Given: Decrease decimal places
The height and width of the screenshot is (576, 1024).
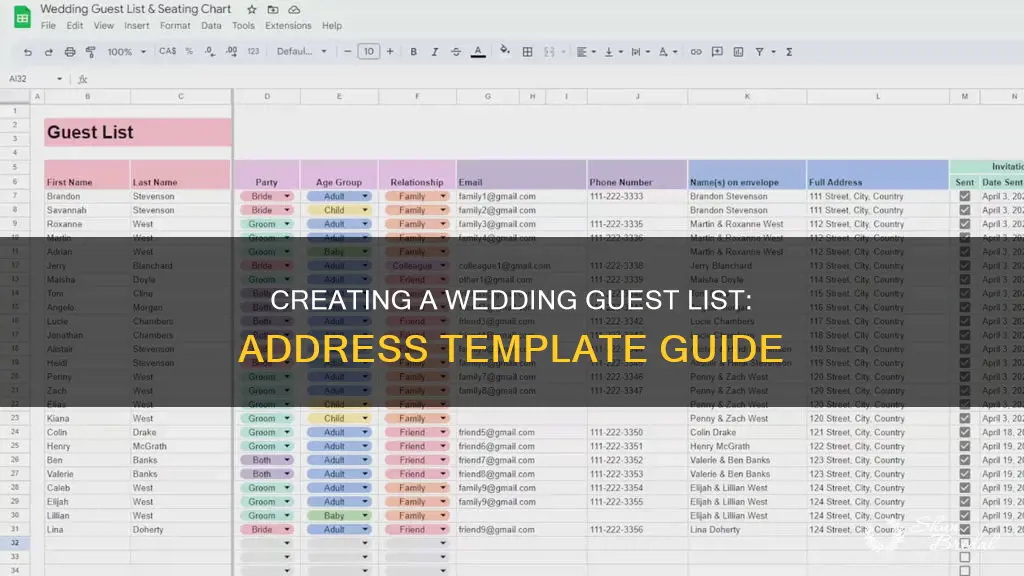Looking at the screenshot, I should pos(210,51).
